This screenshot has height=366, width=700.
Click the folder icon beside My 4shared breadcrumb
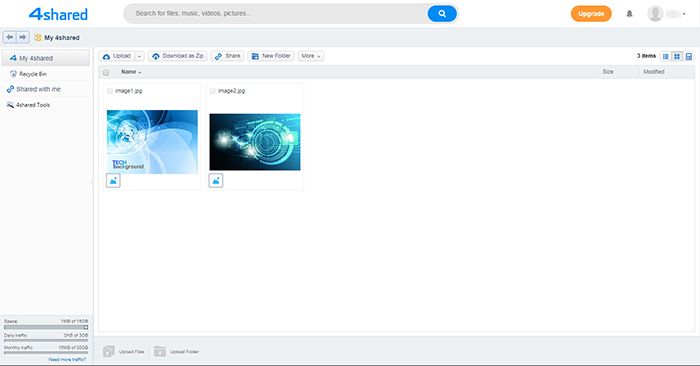coord(38,37)
